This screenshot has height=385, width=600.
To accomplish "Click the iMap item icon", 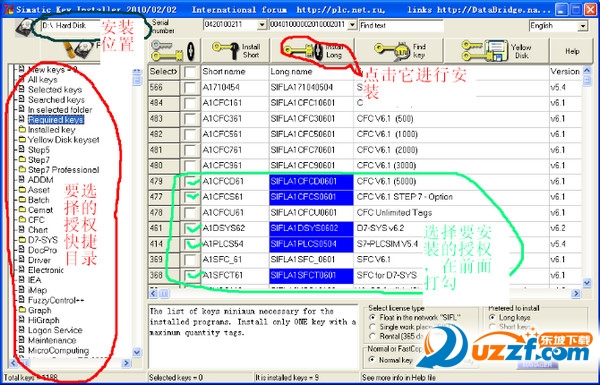I will [22, 290].
